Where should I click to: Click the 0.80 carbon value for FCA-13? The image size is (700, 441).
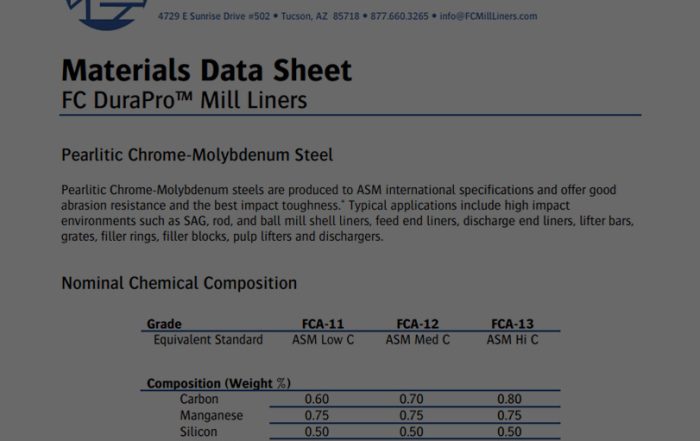[x=510, y=400]
